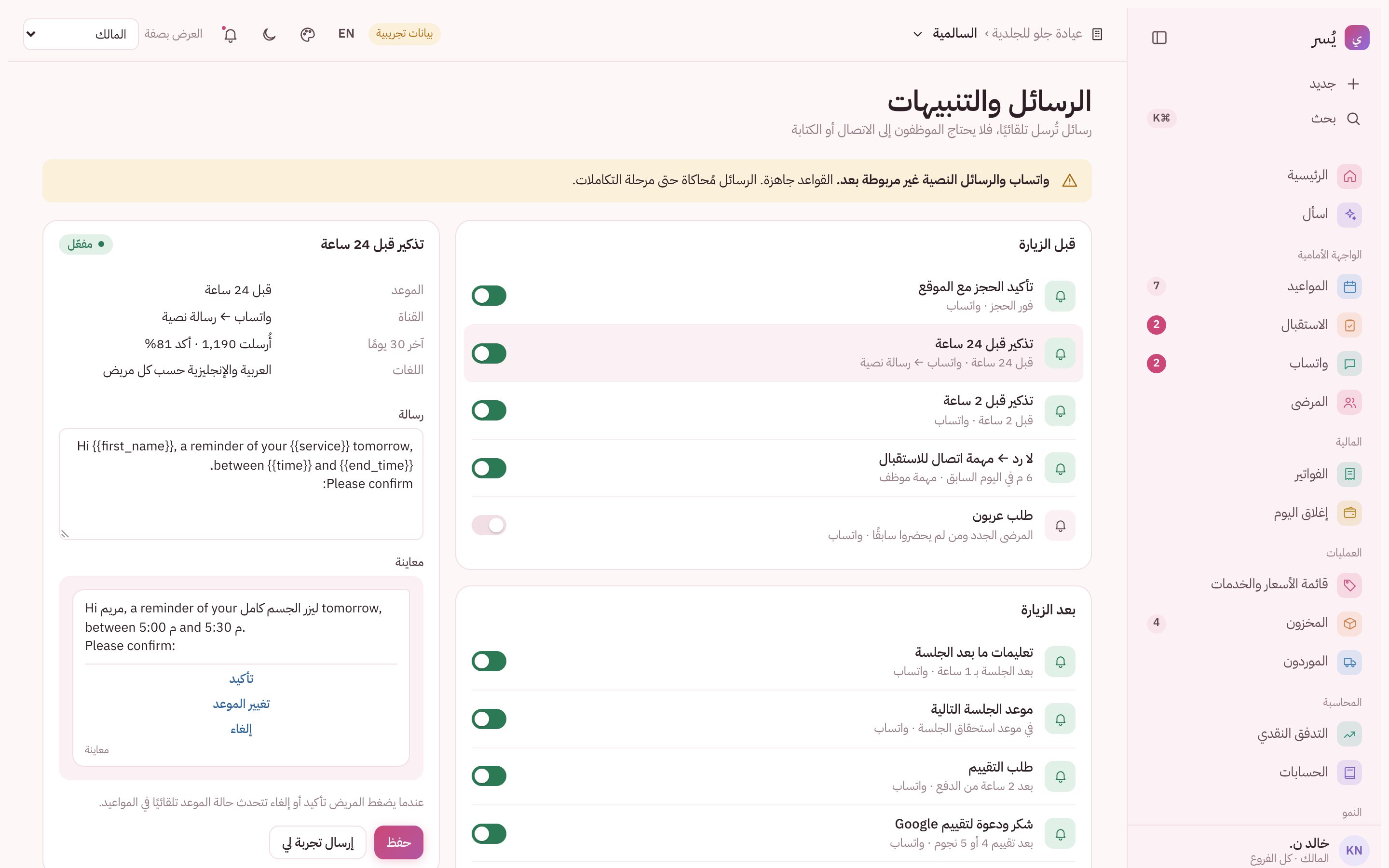Open notifications bell in top bar
1389x868 pixels.
coord(230,34)
